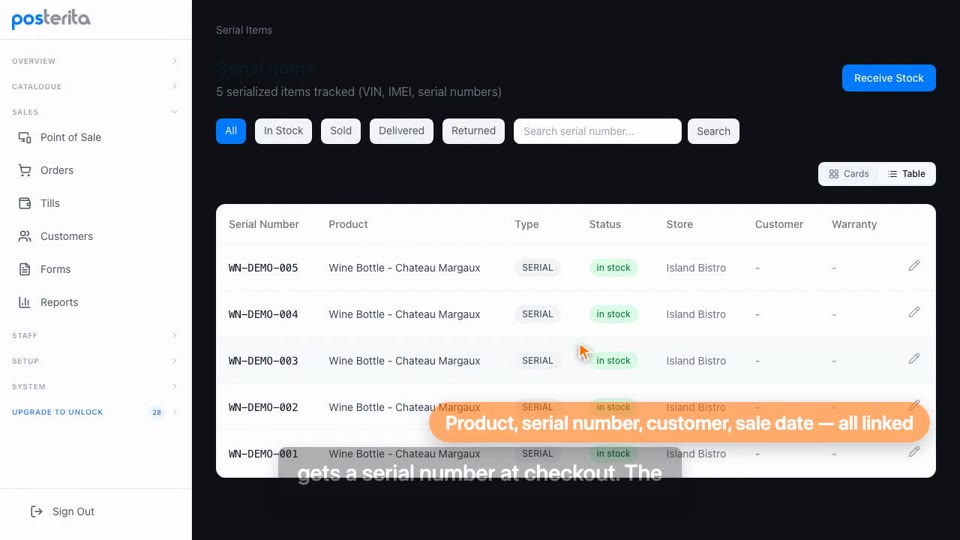The image size is (960, 540).
Task: Open Tills wallet icon in sidebar
Action: pyautogui.click(x=24, y=203)
